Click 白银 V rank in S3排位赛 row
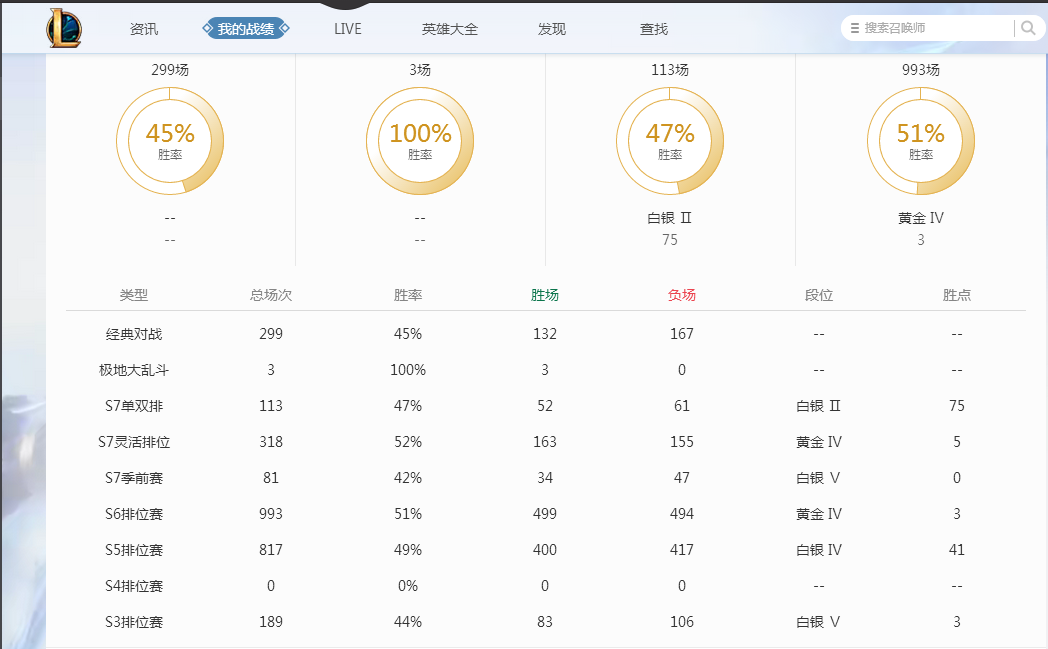The width and height of the screenshot is (1048, 649). [819, 622]
